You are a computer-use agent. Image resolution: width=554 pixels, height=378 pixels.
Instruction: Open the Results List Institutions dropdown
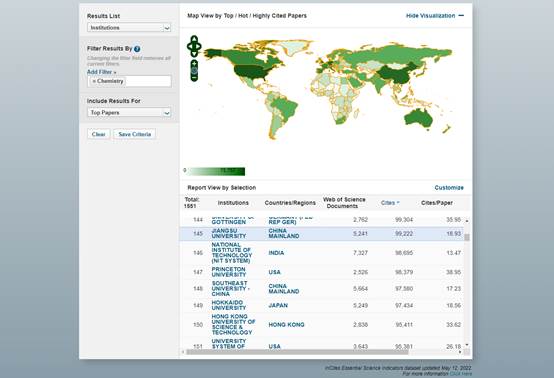129,28
